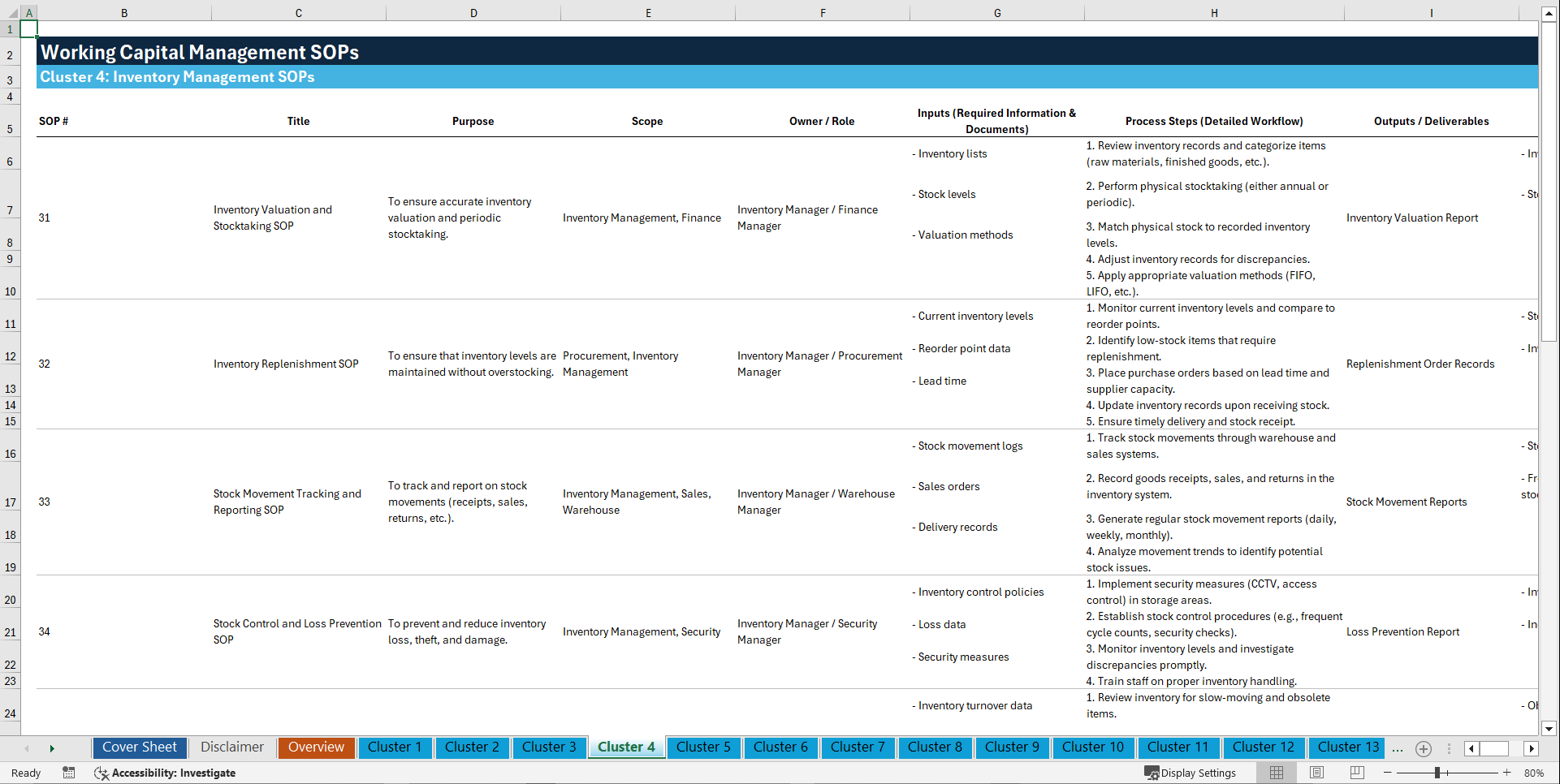Start macro recording from the status bar
The height and width of the screenshot is (784, 1560).
(69, 773)
